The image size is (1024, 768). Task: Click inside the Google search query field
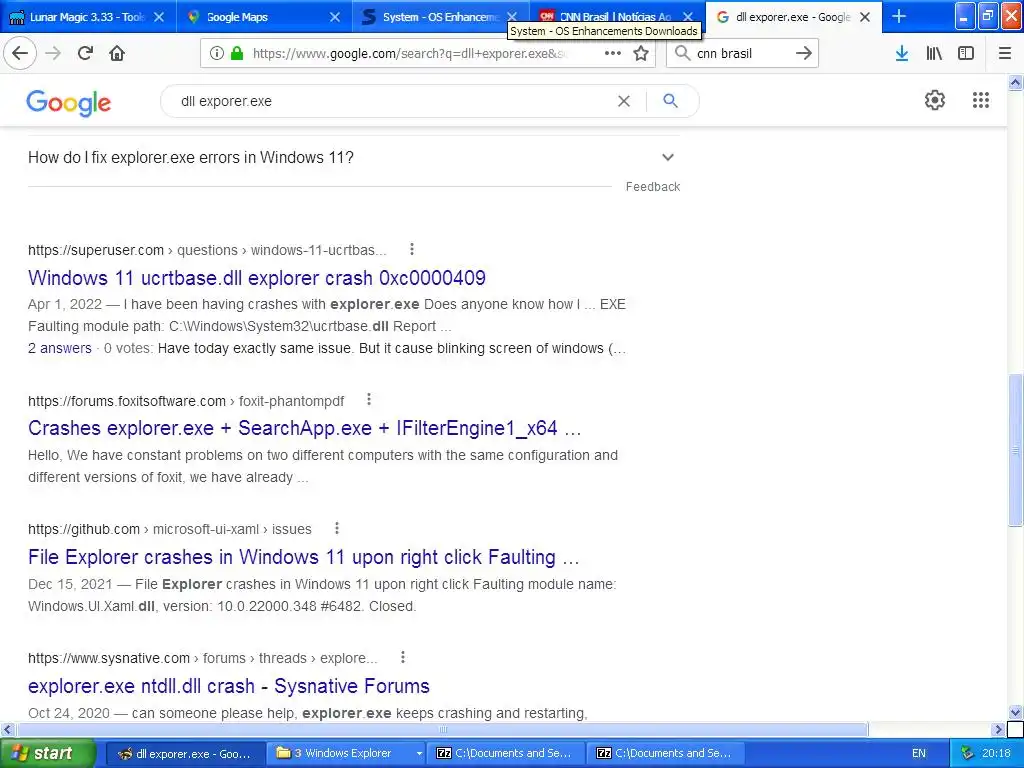click(392, 101)
